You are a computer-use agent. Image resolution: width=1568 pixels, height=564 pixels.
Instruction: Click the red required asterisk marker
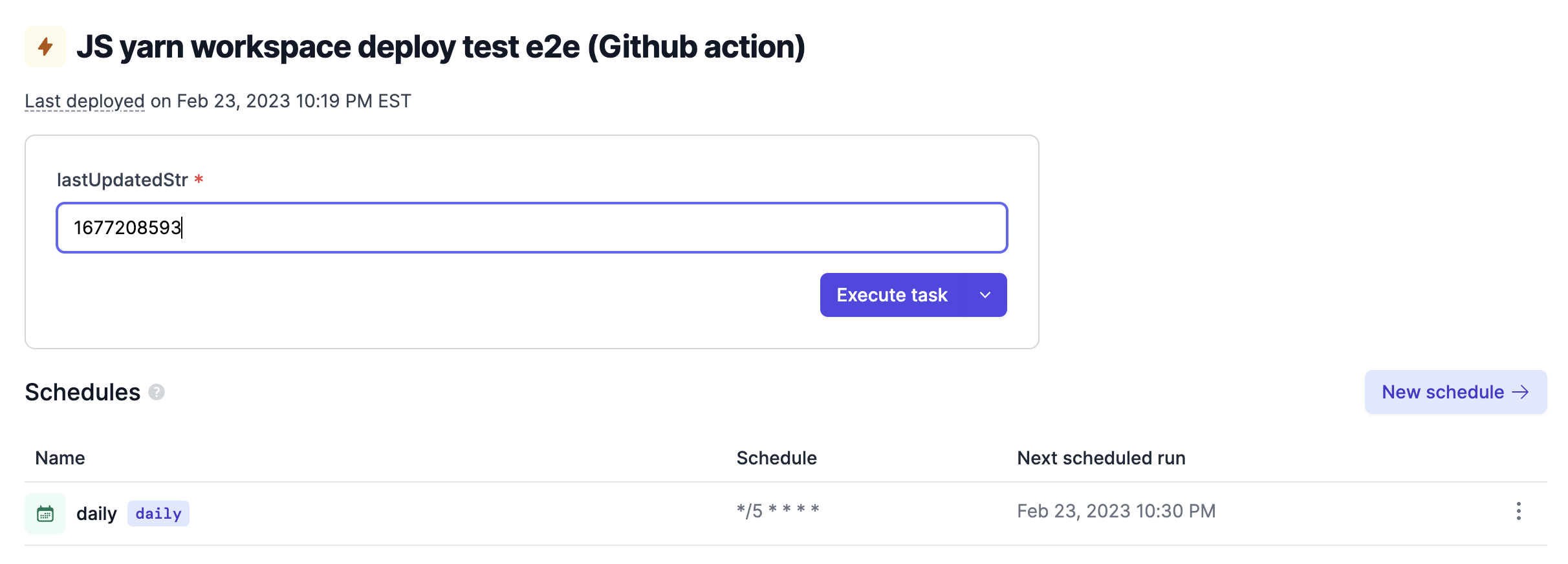(199, 179)
